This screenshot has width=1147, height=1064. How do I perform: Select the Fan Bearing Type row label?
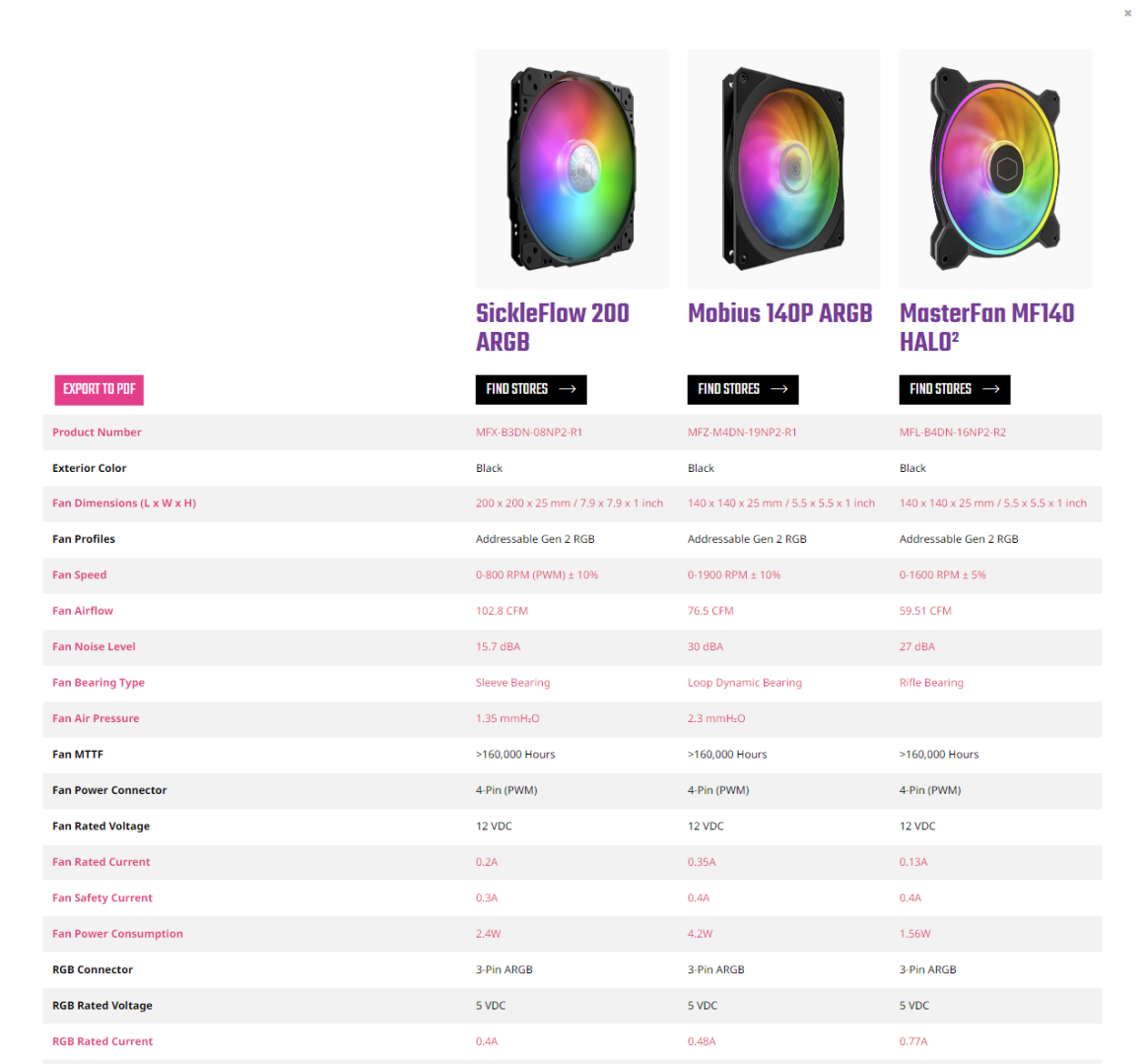coord(99,683)
